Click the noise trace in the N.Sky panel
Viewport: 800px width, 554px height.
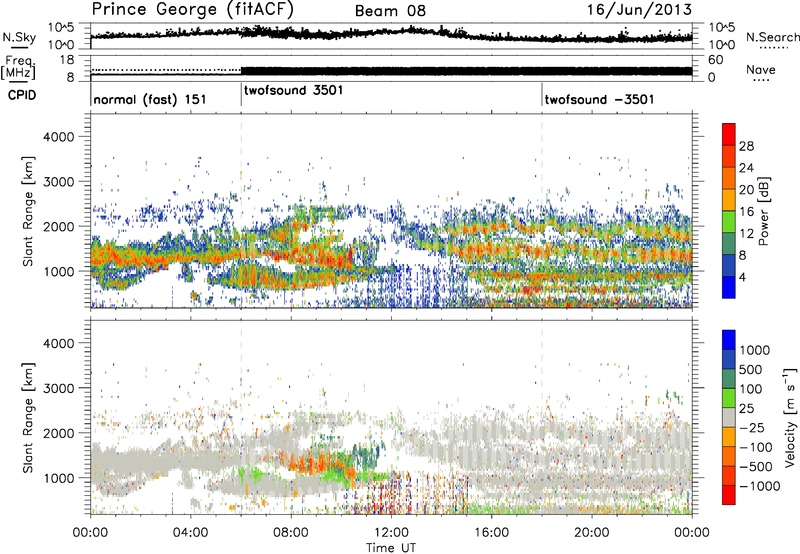391,34
